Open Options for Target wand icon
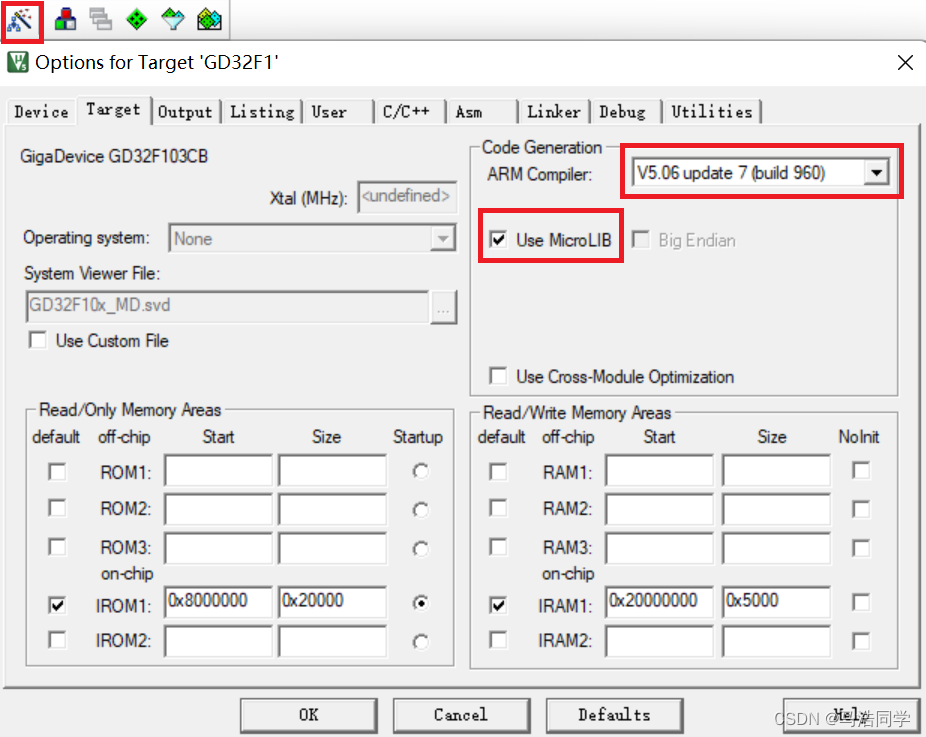 21,21
